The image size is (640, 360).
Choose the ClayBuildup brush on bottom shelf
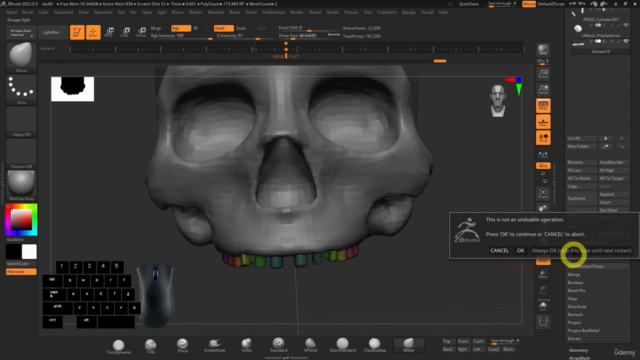374,346
